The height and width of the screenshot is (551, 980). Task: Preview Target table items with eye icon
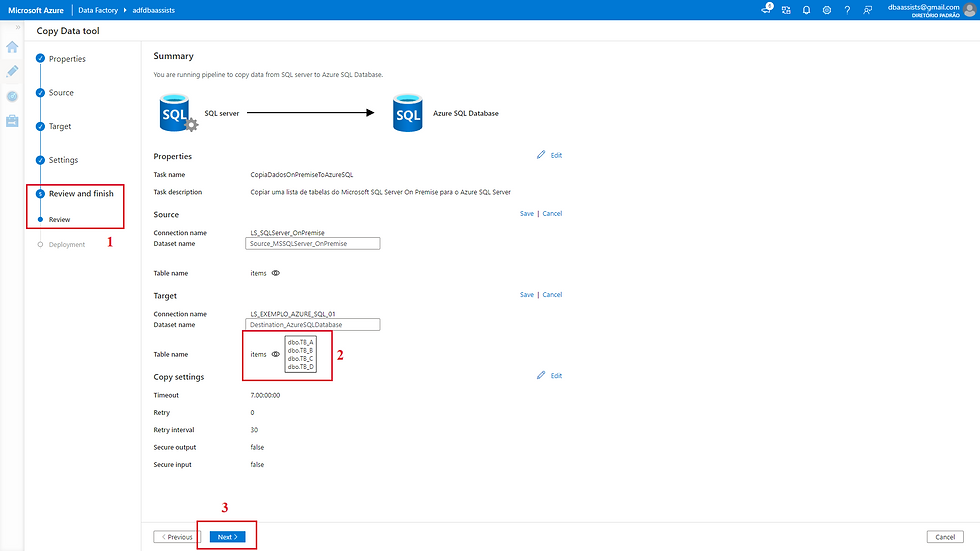click(x=276, y=354)
